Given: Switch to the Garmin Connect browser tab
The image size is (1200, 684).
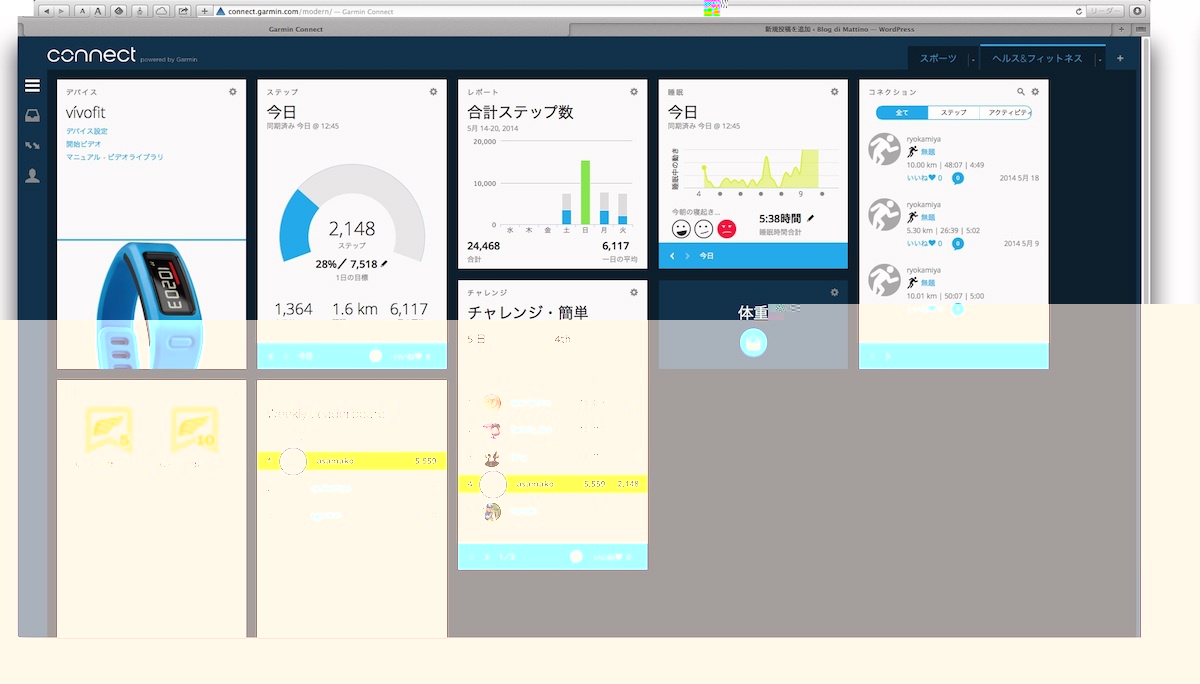Looking at the screenshot, I should click(x=296, y=30).
